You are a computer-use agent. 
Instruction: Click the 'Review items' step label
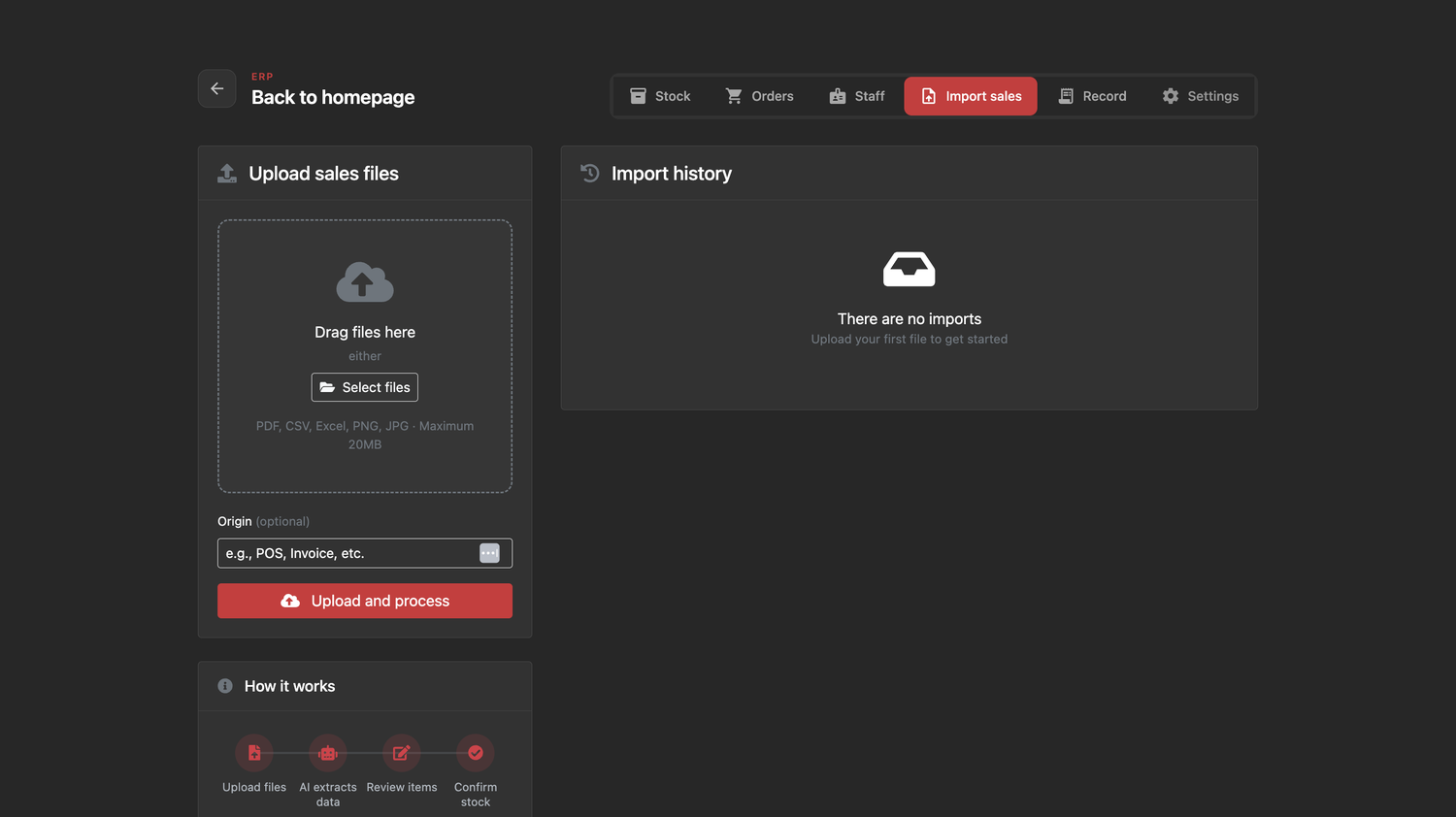(402, 787)
